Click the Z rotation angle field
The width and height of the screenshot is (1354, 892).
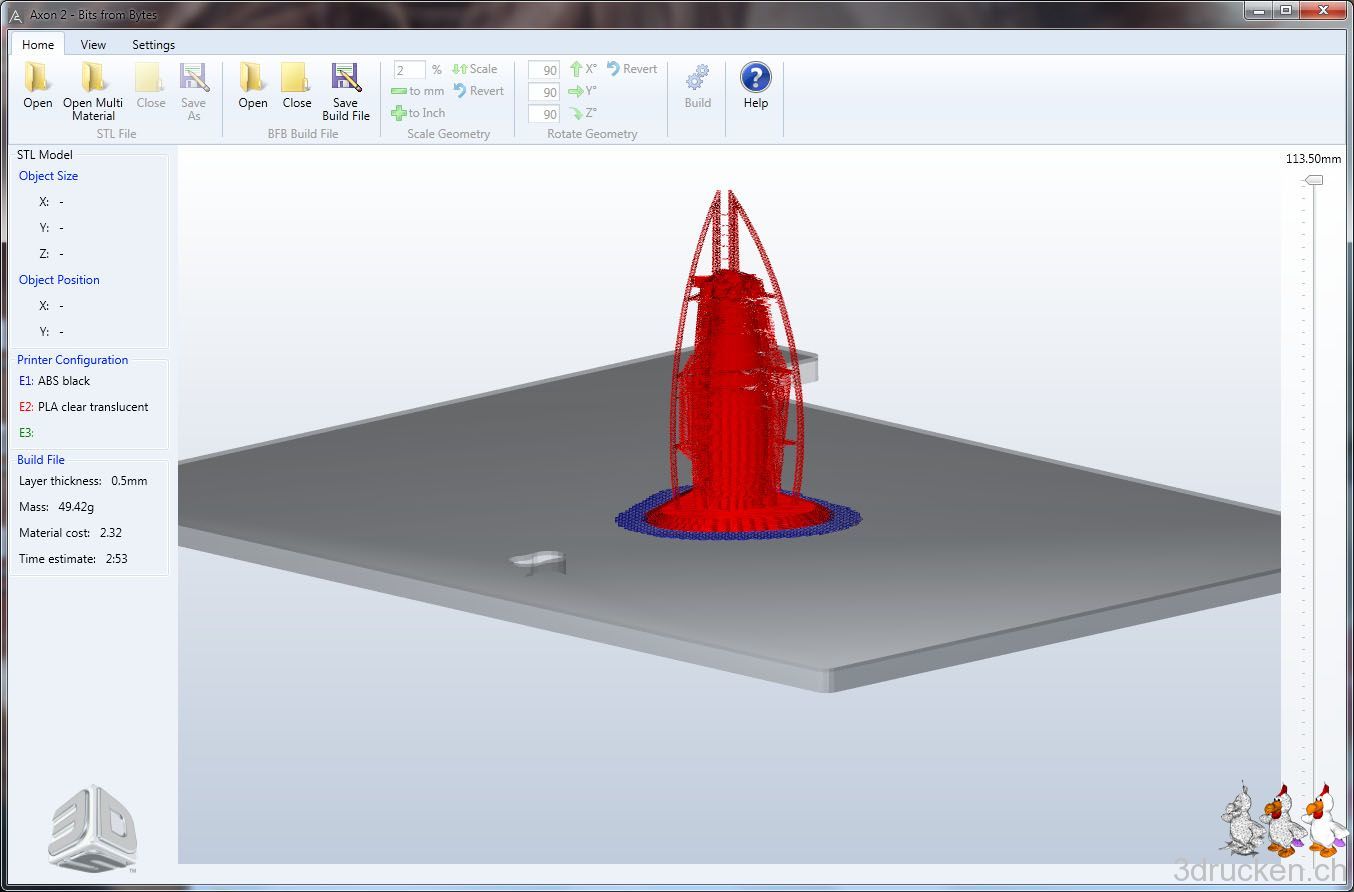pos(544,114)
